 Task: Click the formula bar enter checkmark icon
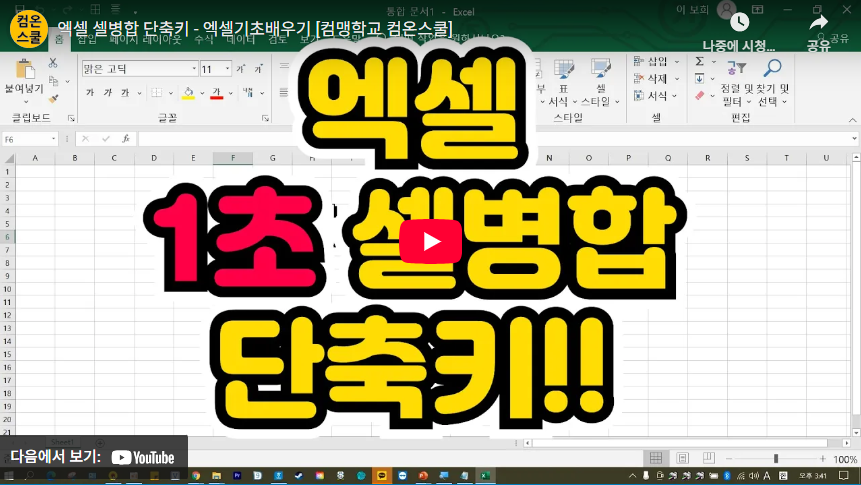click(105, 139)
